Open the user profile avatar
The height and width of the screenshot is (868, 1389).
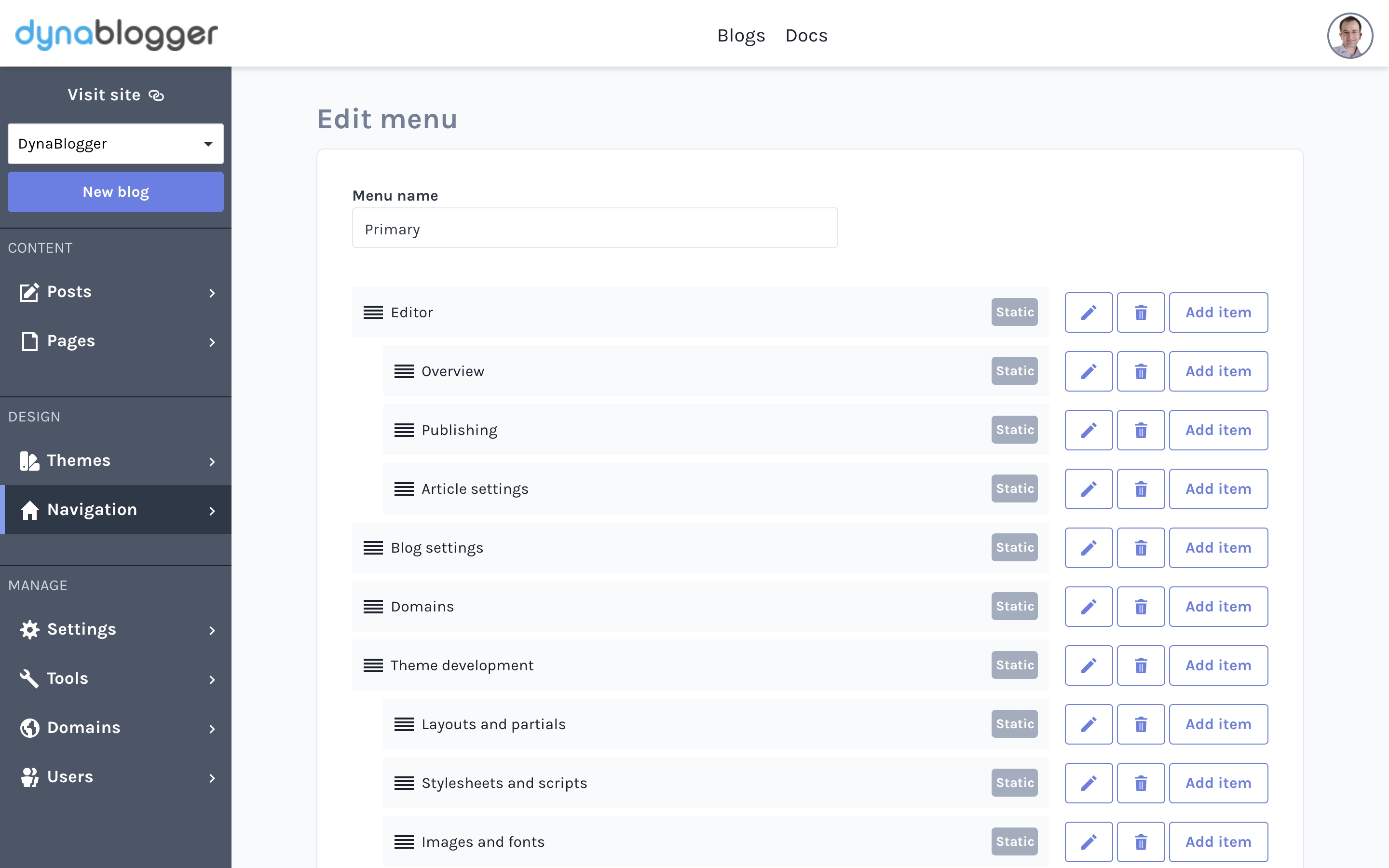point(1349,36)
